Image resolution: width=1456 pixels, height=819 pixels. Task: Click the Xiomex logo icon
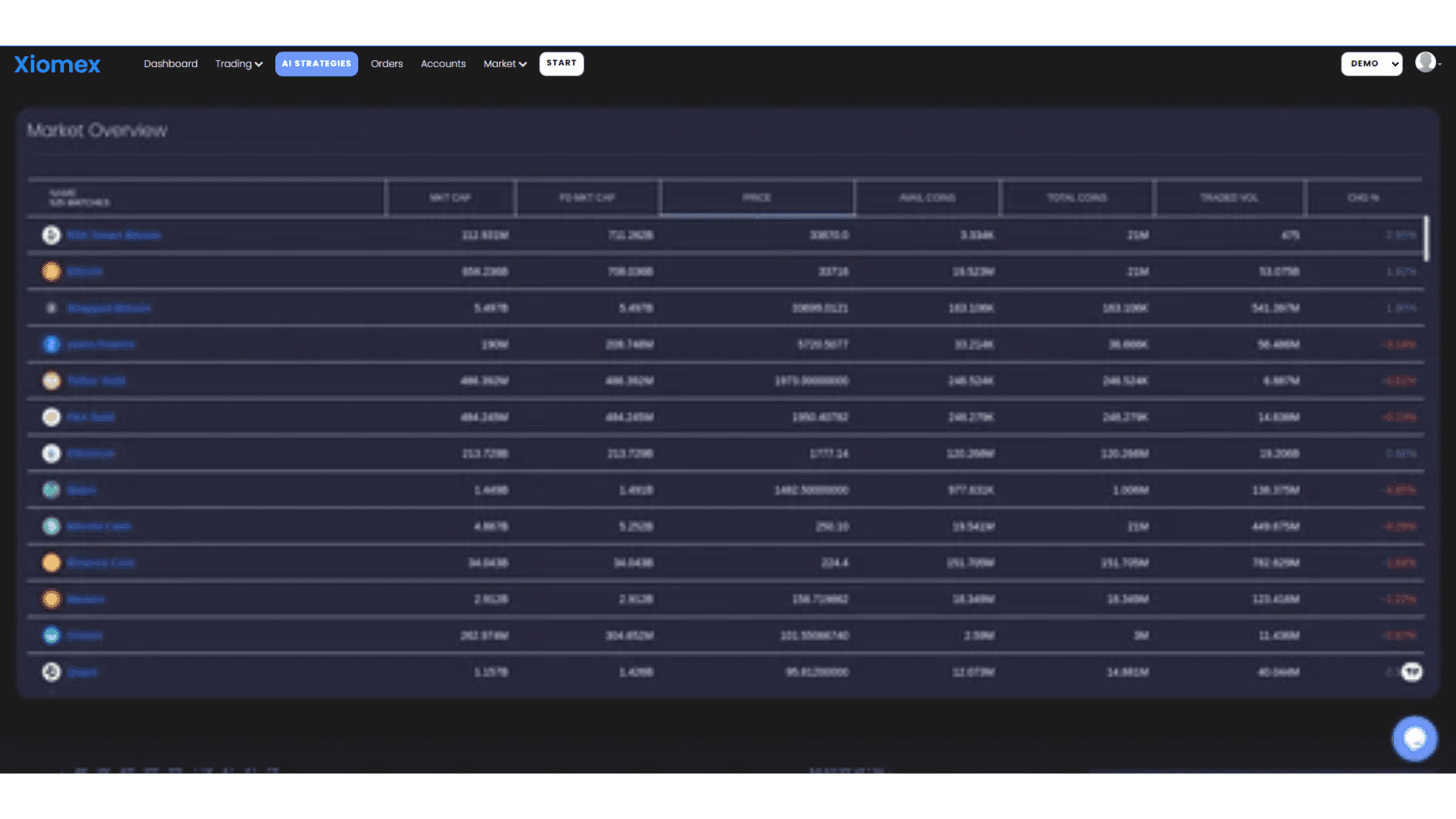point(57,63)
